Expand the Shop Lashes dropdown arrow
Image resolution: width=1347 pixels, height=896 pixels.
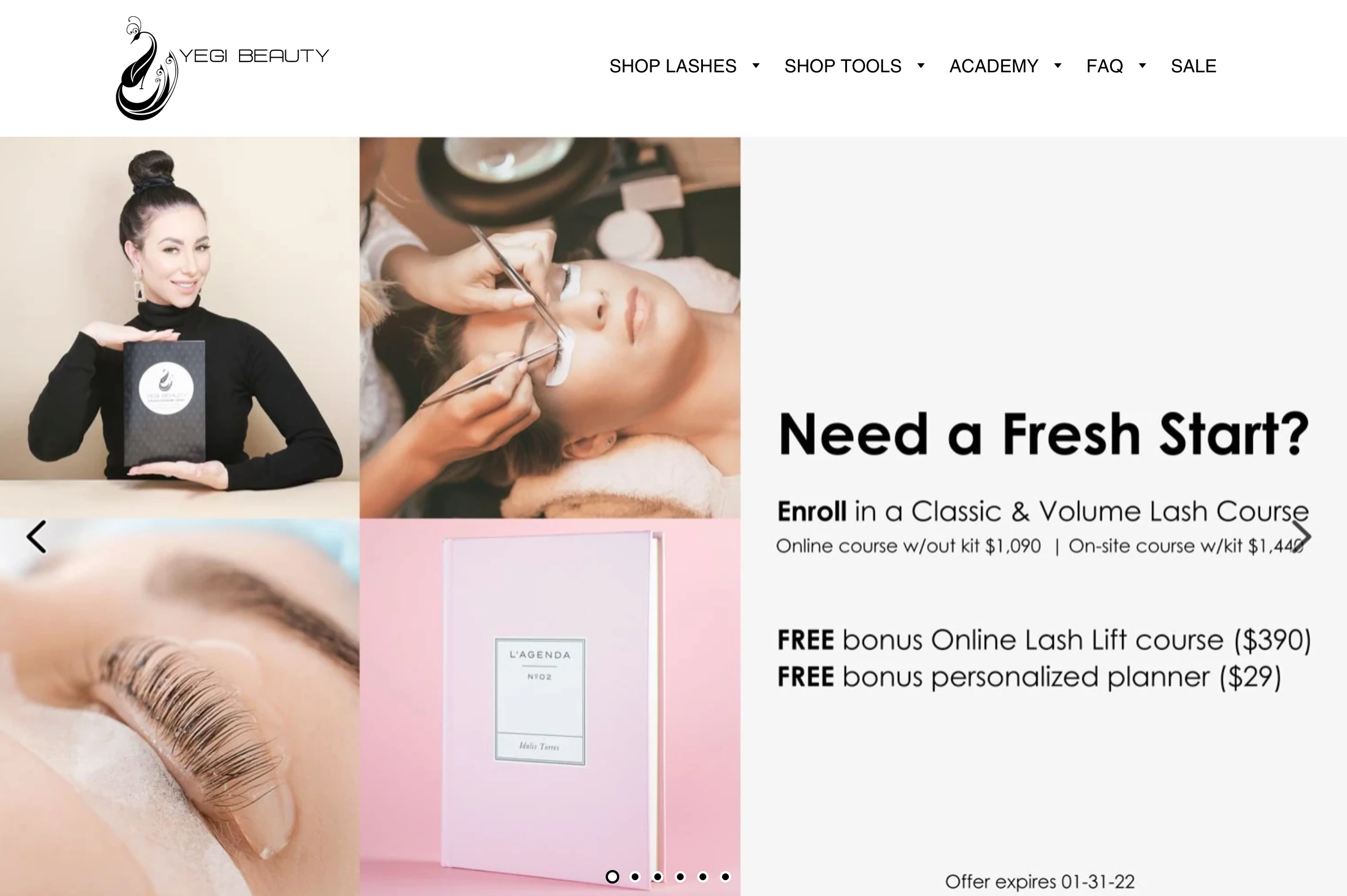click(755, 66)
